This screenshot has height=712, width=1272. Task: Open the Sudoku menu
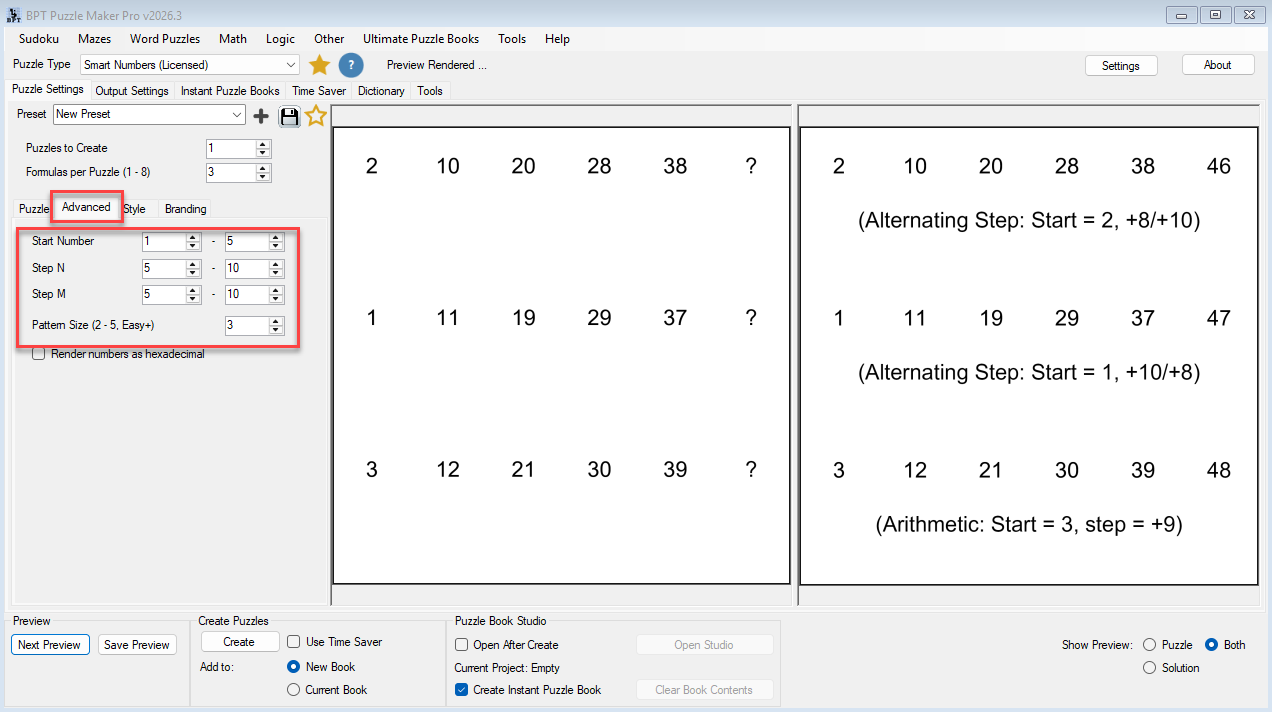click(39, 39)
